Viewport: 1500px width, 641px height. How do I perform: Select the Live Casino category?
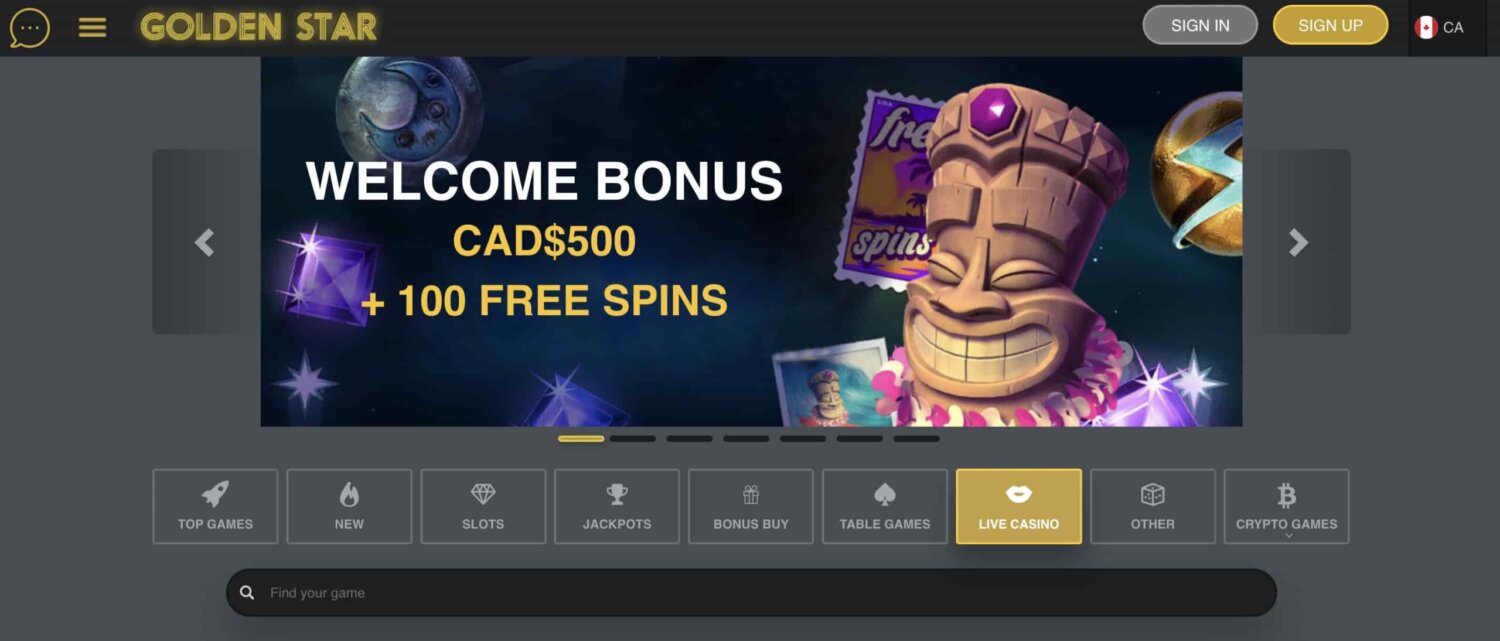(1019, 506)
